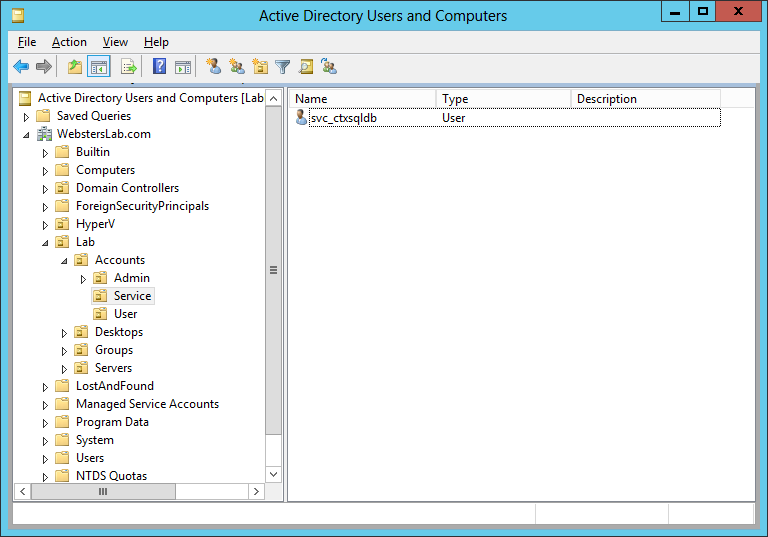Collapse the Lab organizational unit

pyautogui.click(x=45, y=243)
